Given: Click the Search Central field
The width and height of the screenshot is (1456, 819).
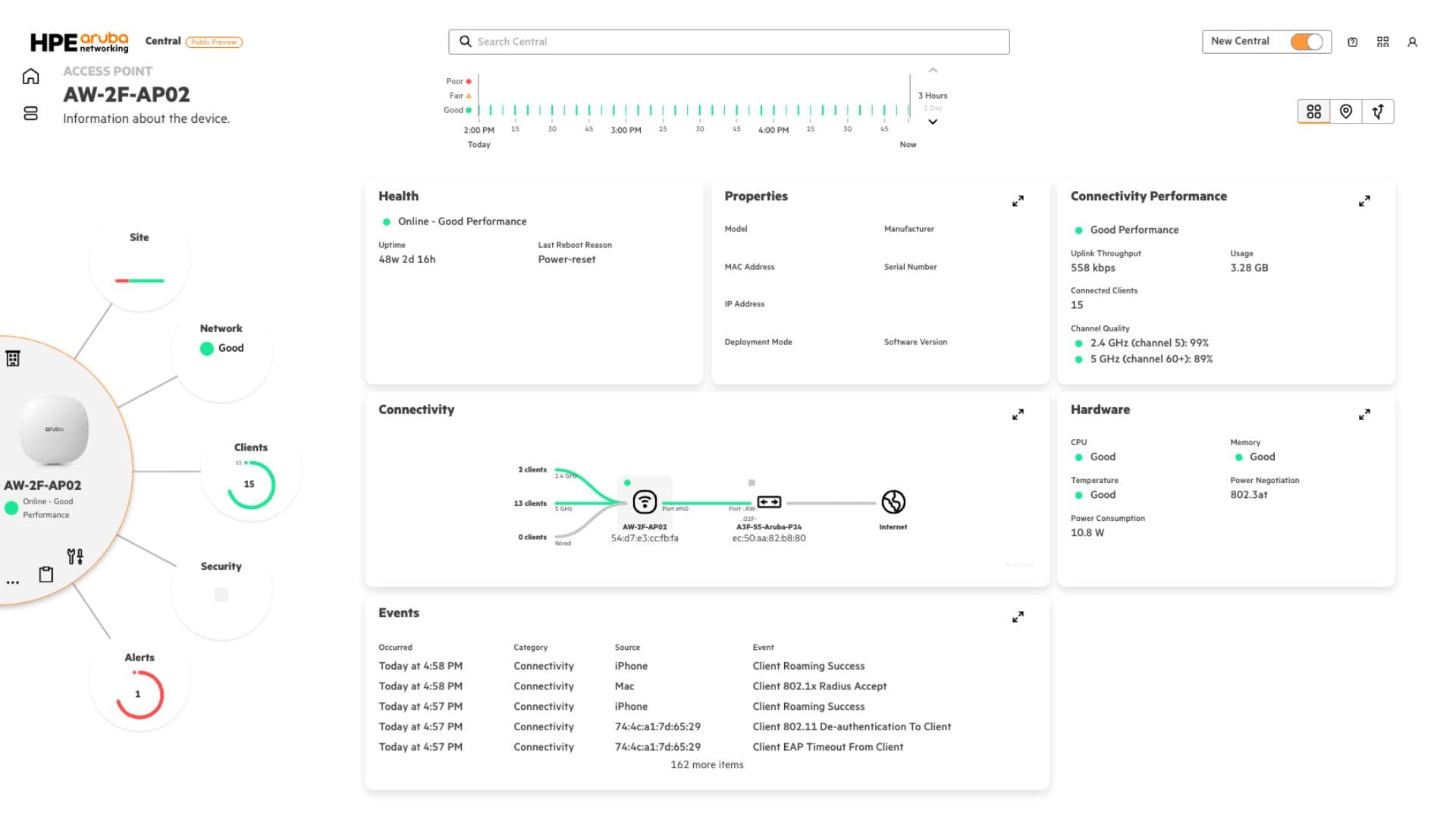Looking at the screenshot, I should coord(728,42).
